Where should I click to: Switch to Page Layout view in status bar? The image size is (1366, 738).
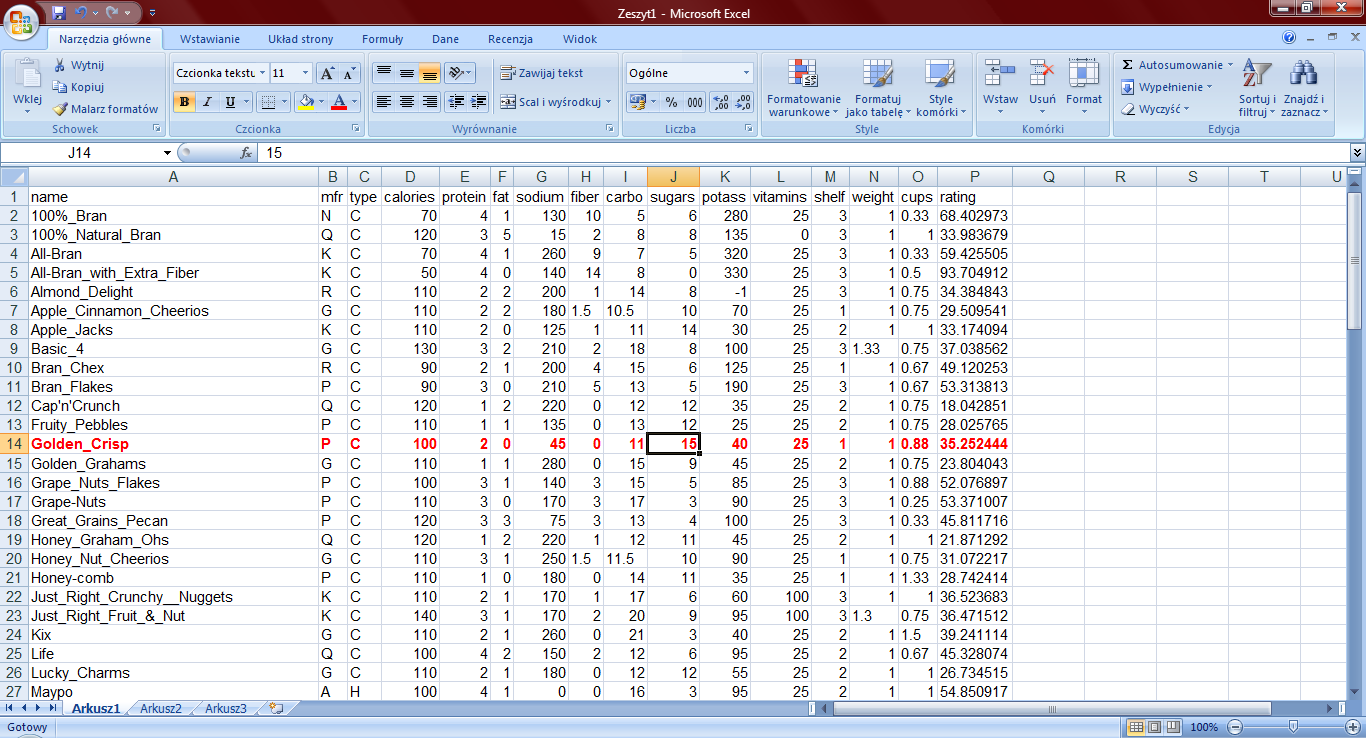click(x=1154, y=727)
